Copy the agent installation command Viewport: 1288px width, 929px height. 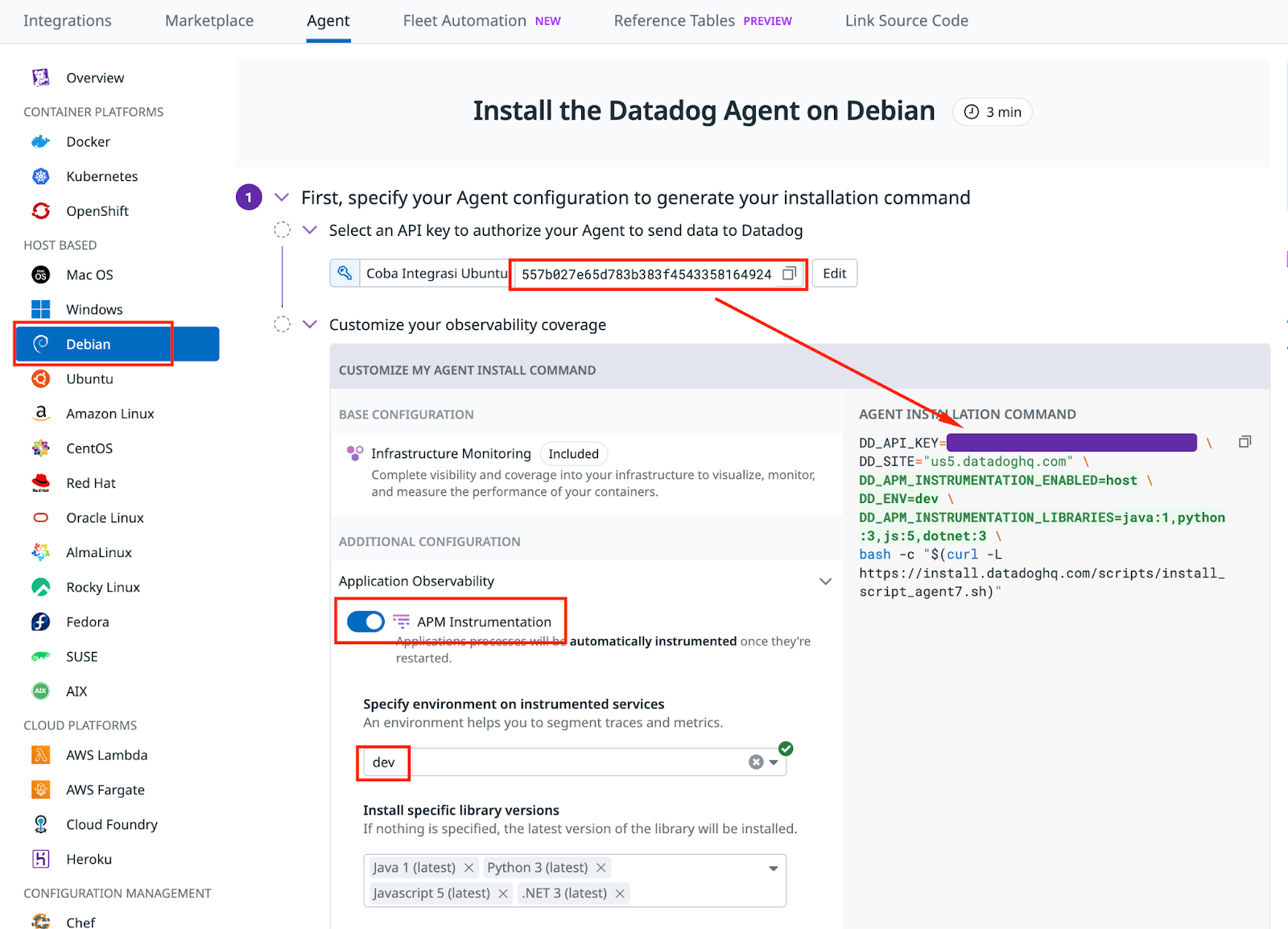point(1245,442)
